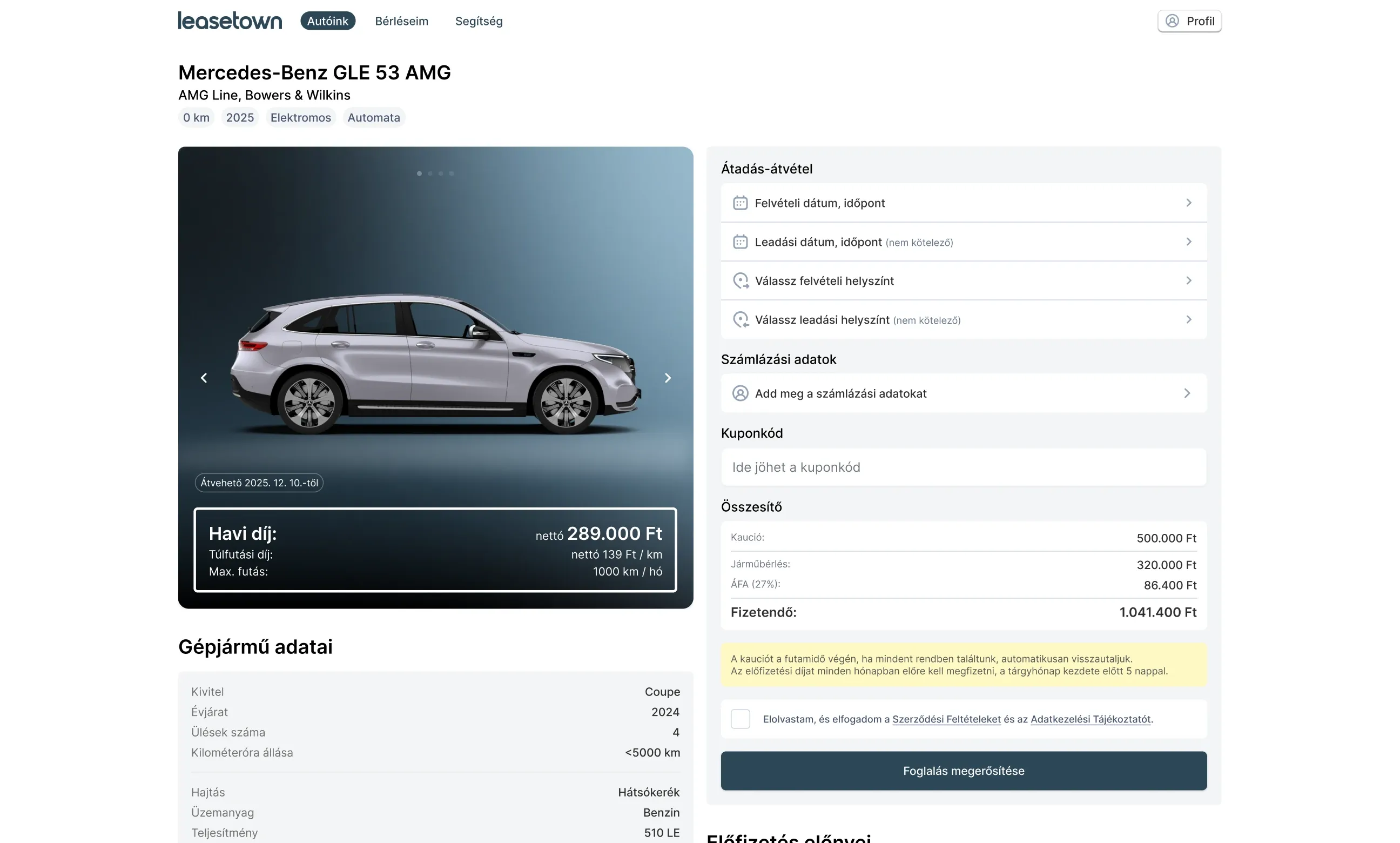Show the next car image

tap(668, 378)
